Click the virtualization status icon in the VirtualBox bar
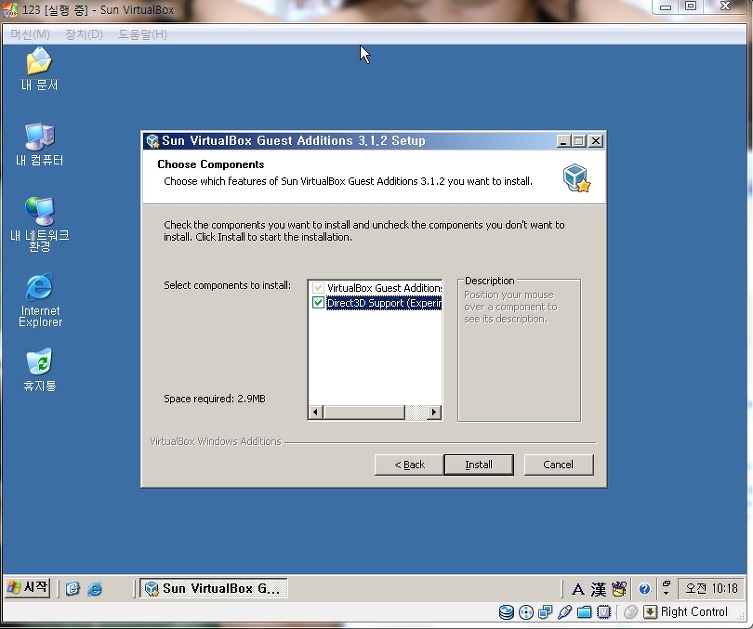This screenshot has width=753, height=629. click(604, 612)
